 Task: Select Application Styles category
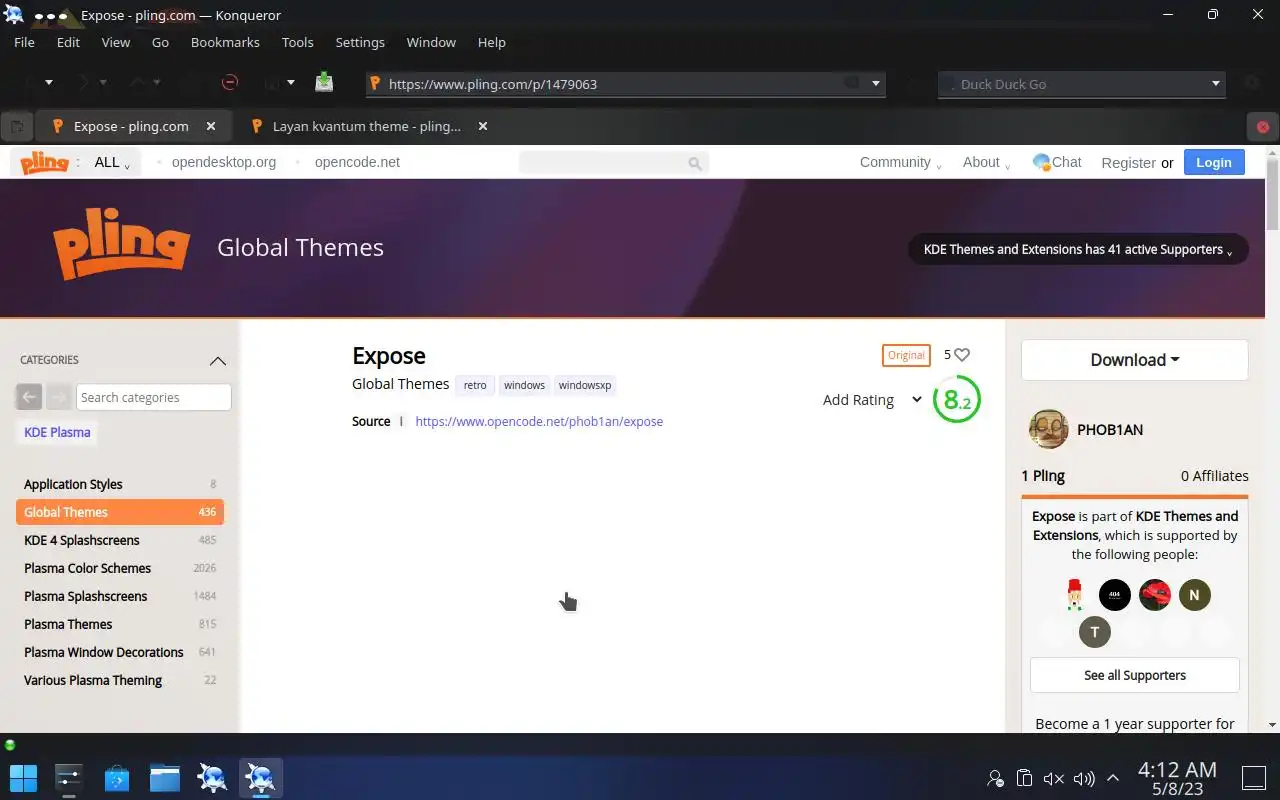120,484
